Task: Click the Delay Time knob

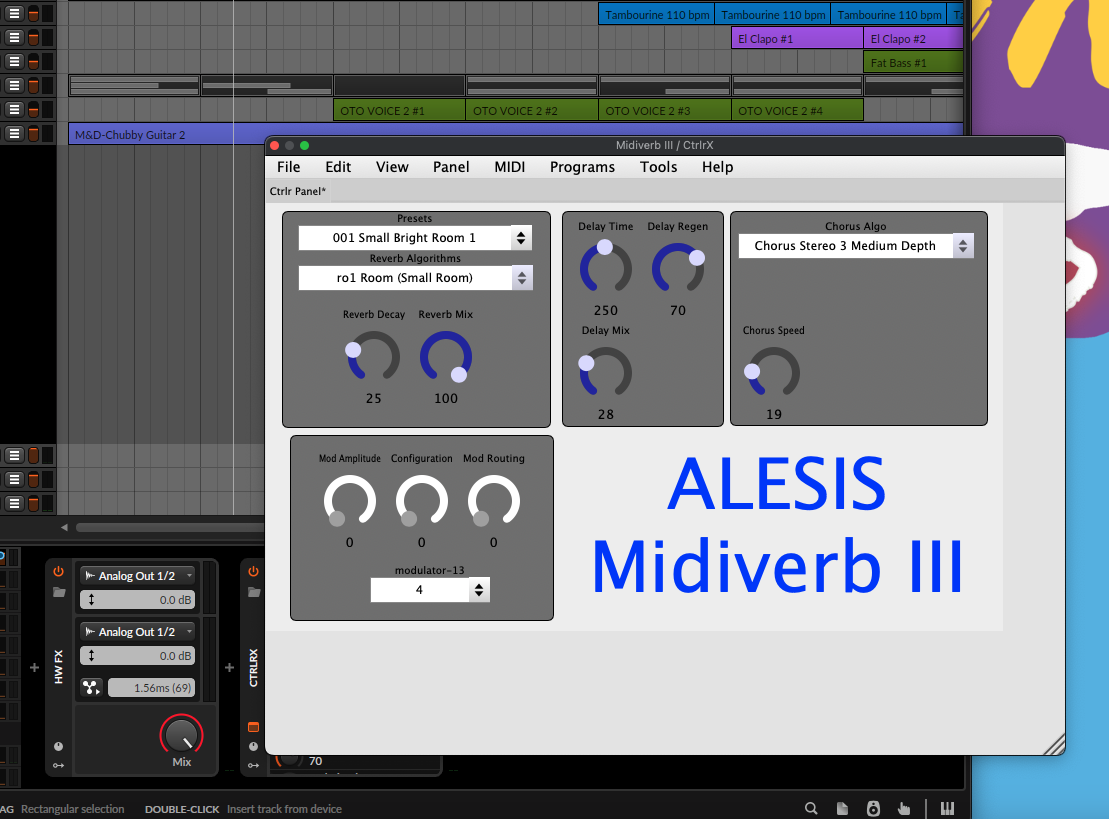Action: click(605, 269)
